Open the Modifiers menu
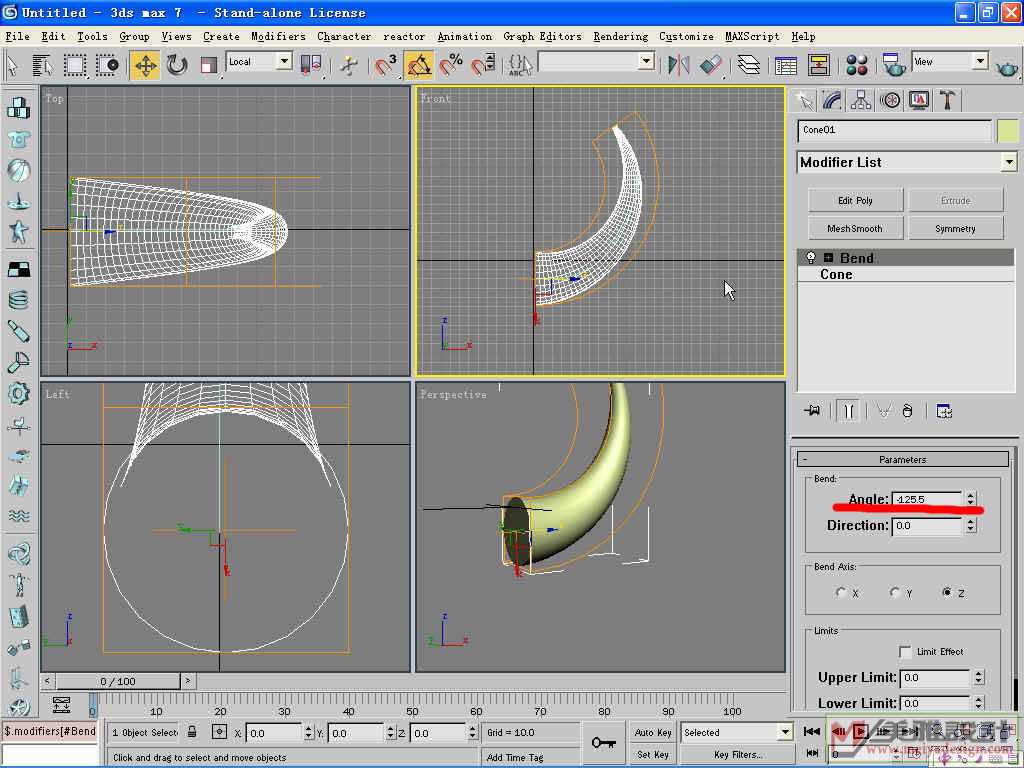Image resolution: width=1024 pixels, height=768 pixels. point(278,37)
